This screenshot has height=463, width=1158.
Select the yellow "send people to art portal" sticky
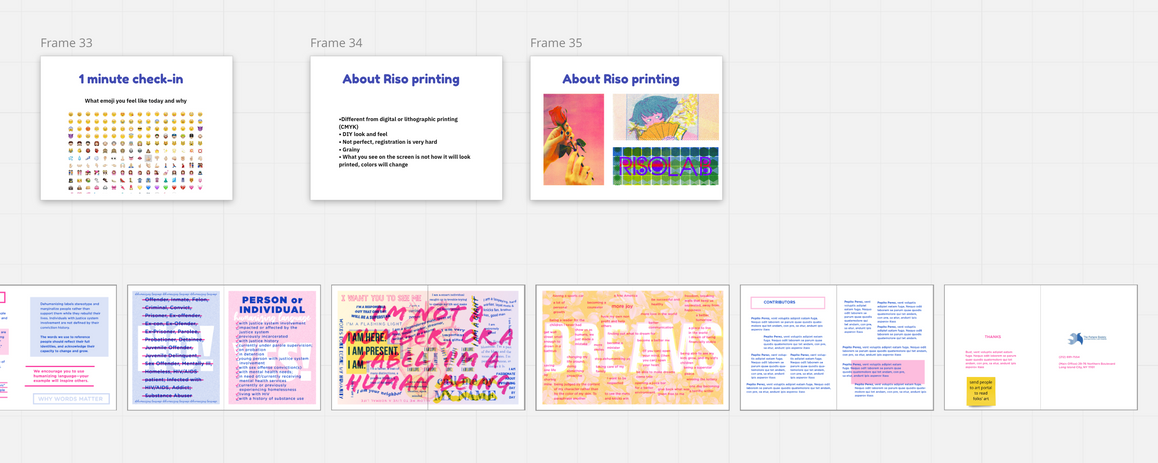[981, 391]
